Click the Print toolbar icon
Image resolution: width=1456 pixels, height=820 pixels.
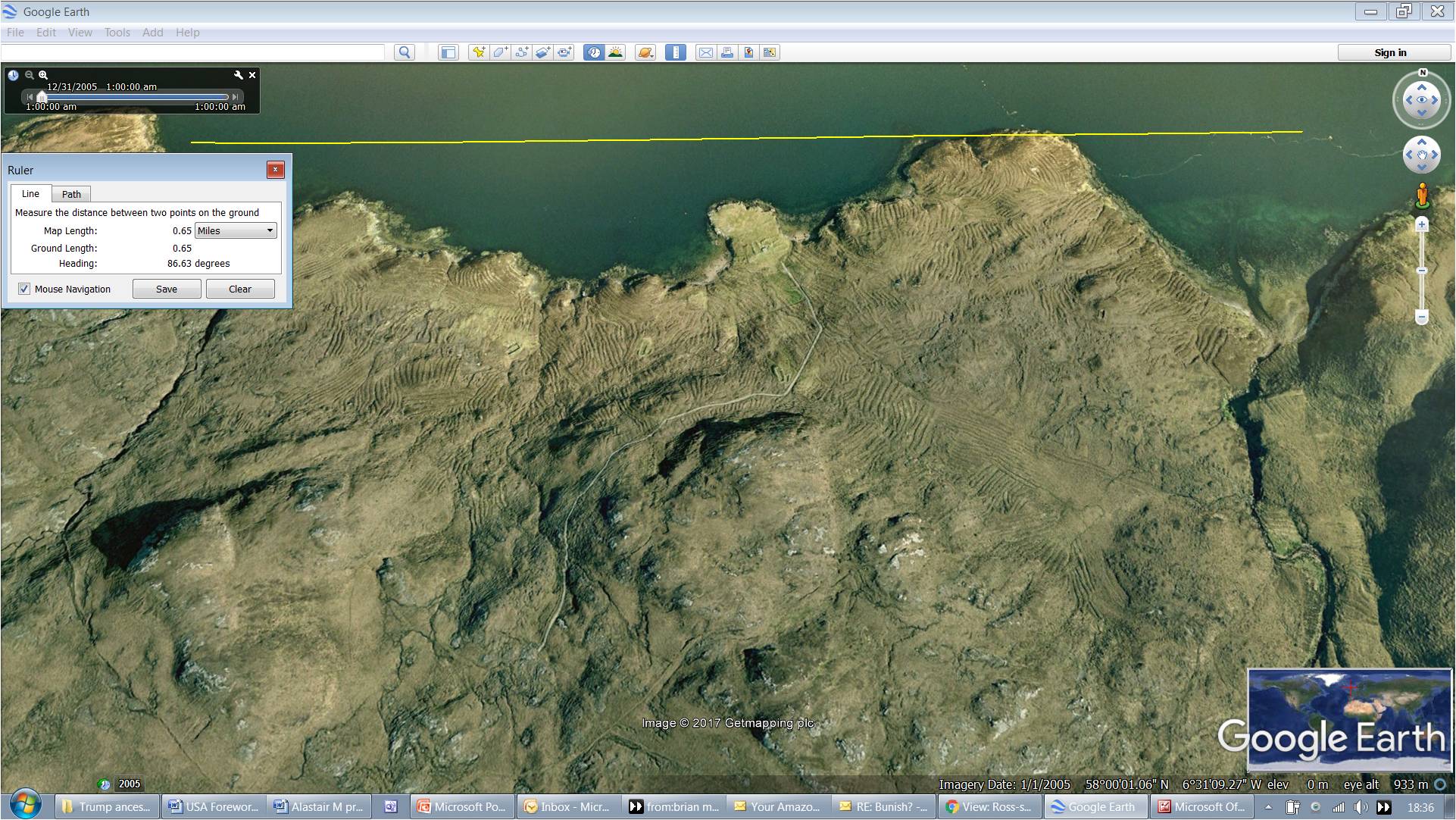coord(727,52)
